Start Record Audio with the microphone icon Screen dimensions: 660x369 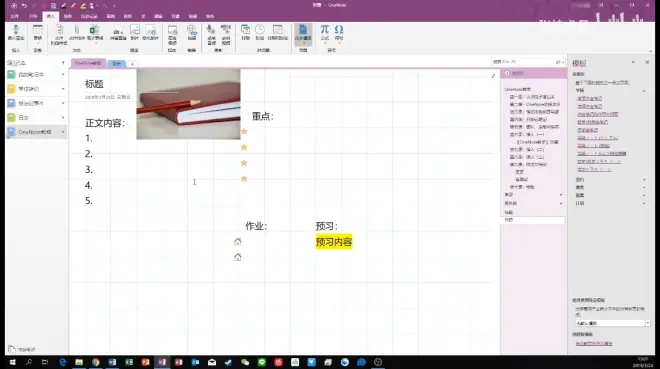[x=211, y=34]
